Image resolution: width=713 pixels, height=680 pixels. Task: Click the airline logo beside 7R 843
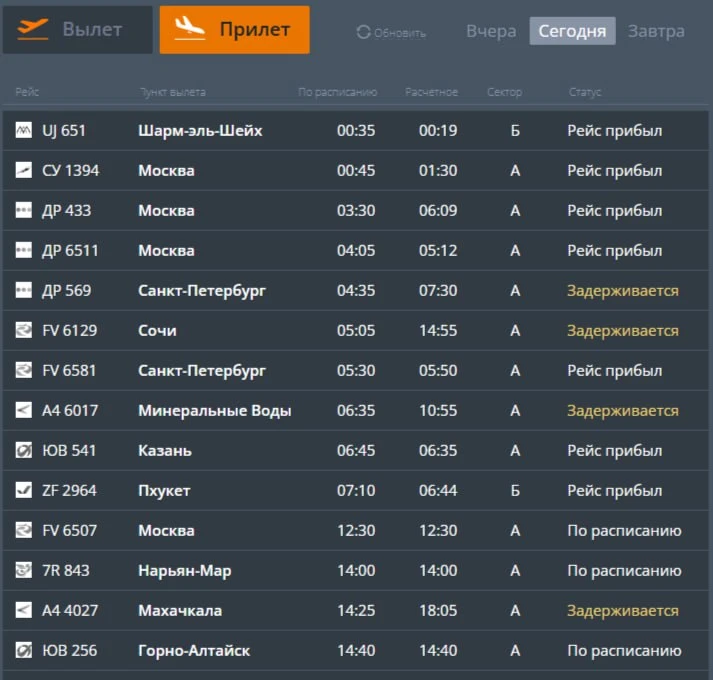[24, 571]
